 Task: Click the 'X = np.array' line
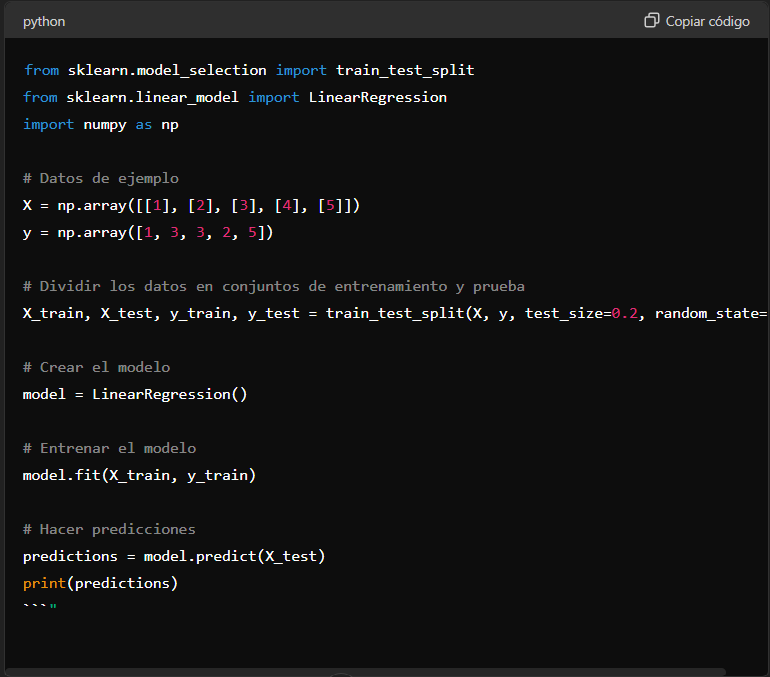point(192,205)
